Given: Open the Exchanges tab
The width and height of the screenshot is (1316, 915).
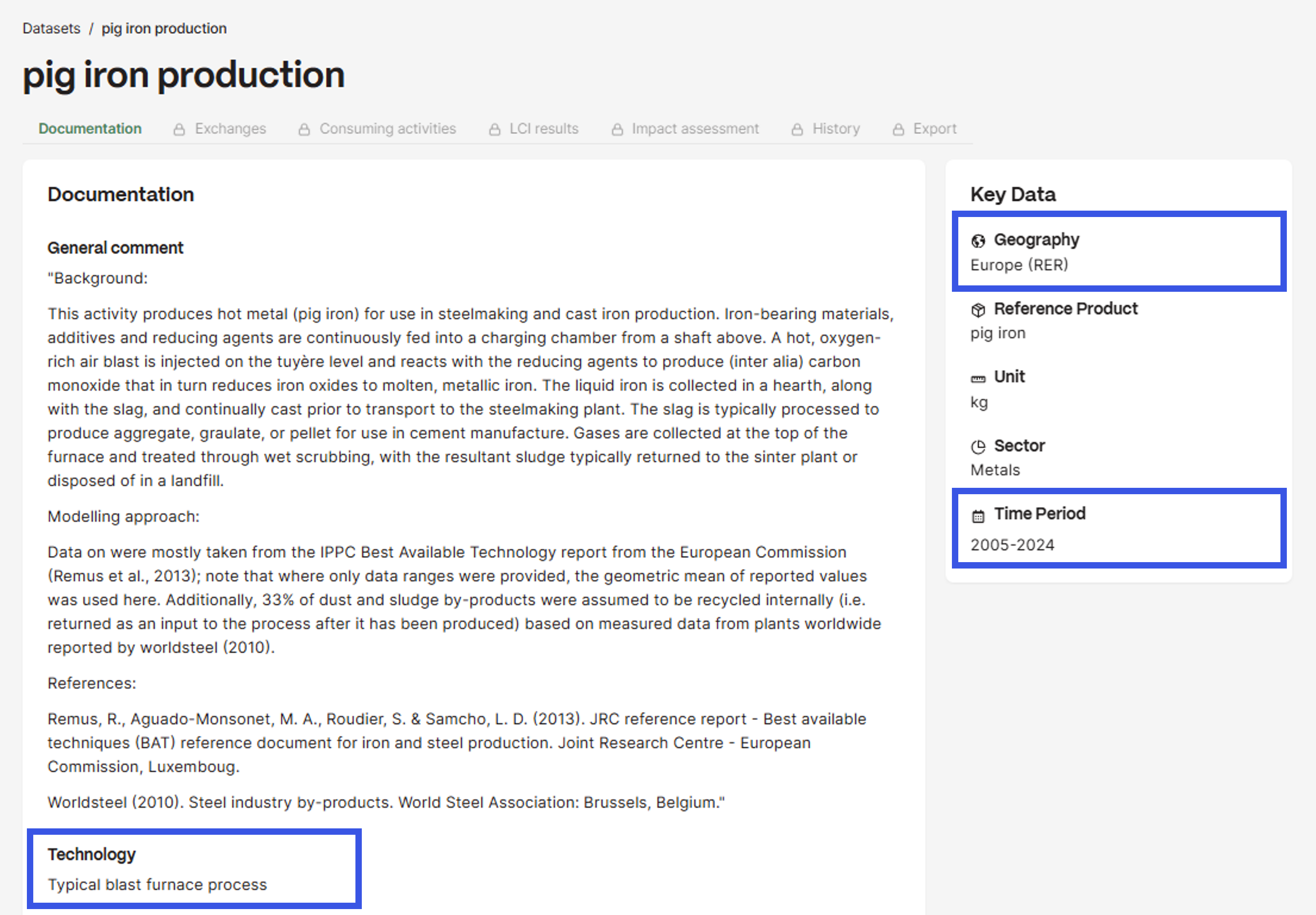Looking at the screenshot, I should (x=230, y=129).
